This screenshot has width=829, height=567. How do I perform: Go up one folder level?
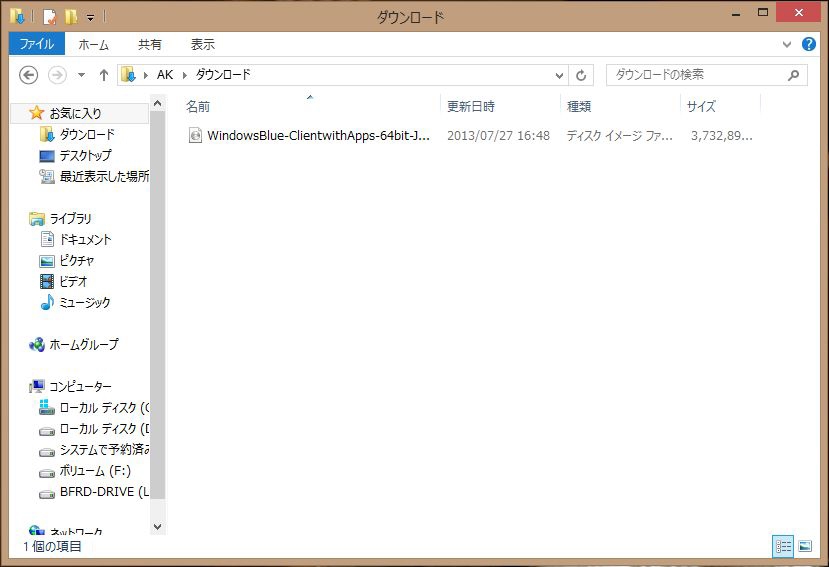pos(104,75)
